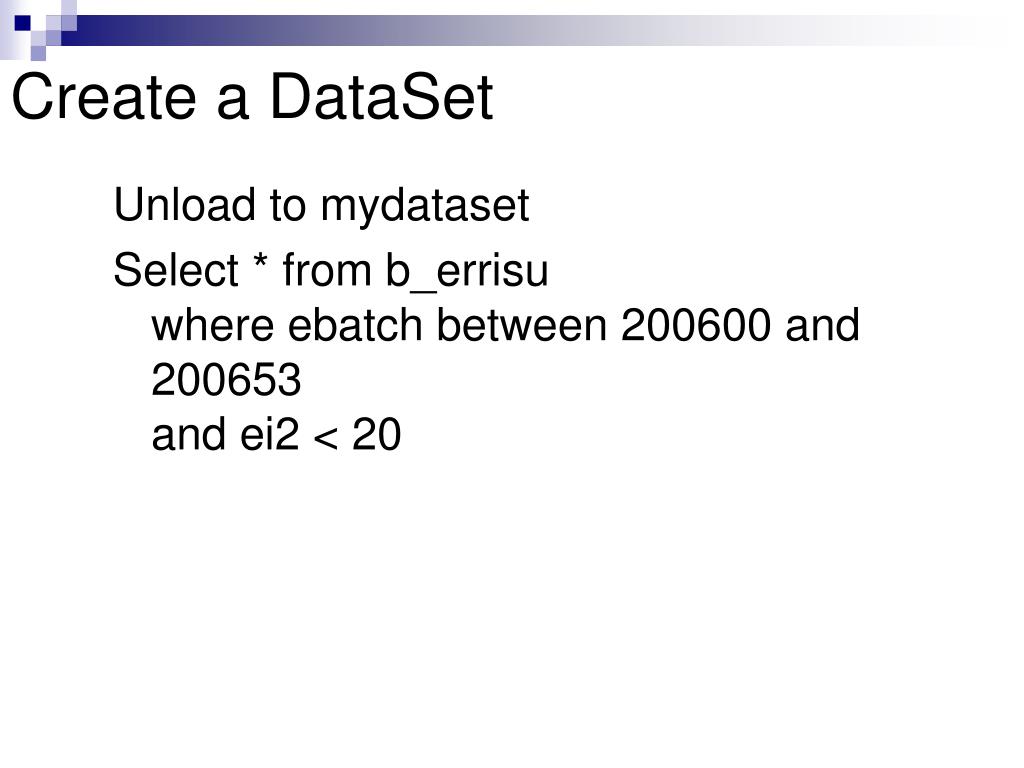Click the word 'between'
The height and width of the screenshot is (768, 1024).
522,325
